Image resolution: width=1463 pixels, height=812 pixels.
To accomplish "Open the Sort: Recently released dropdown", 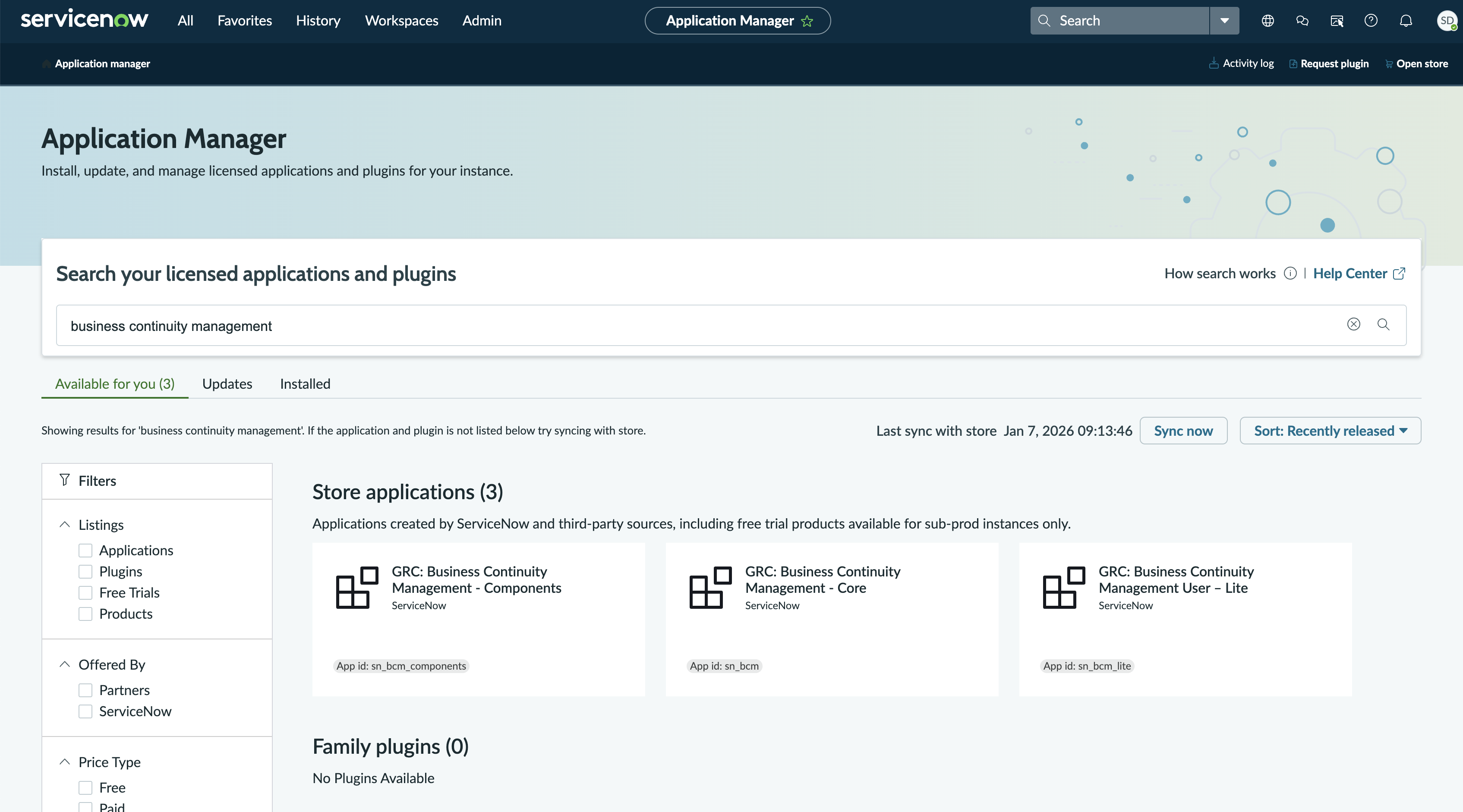I will click(x=1330, y=431).
